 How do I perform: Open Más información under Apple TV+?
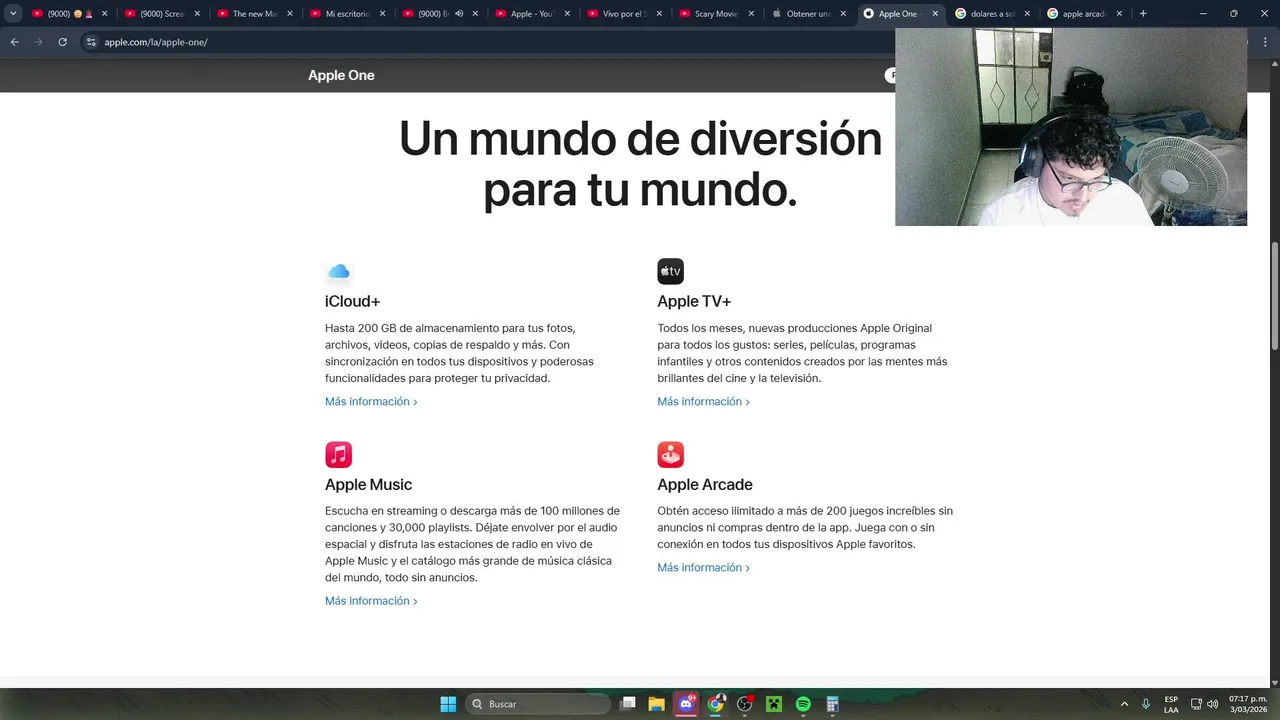pyautogui.click(x=703, y=401)
